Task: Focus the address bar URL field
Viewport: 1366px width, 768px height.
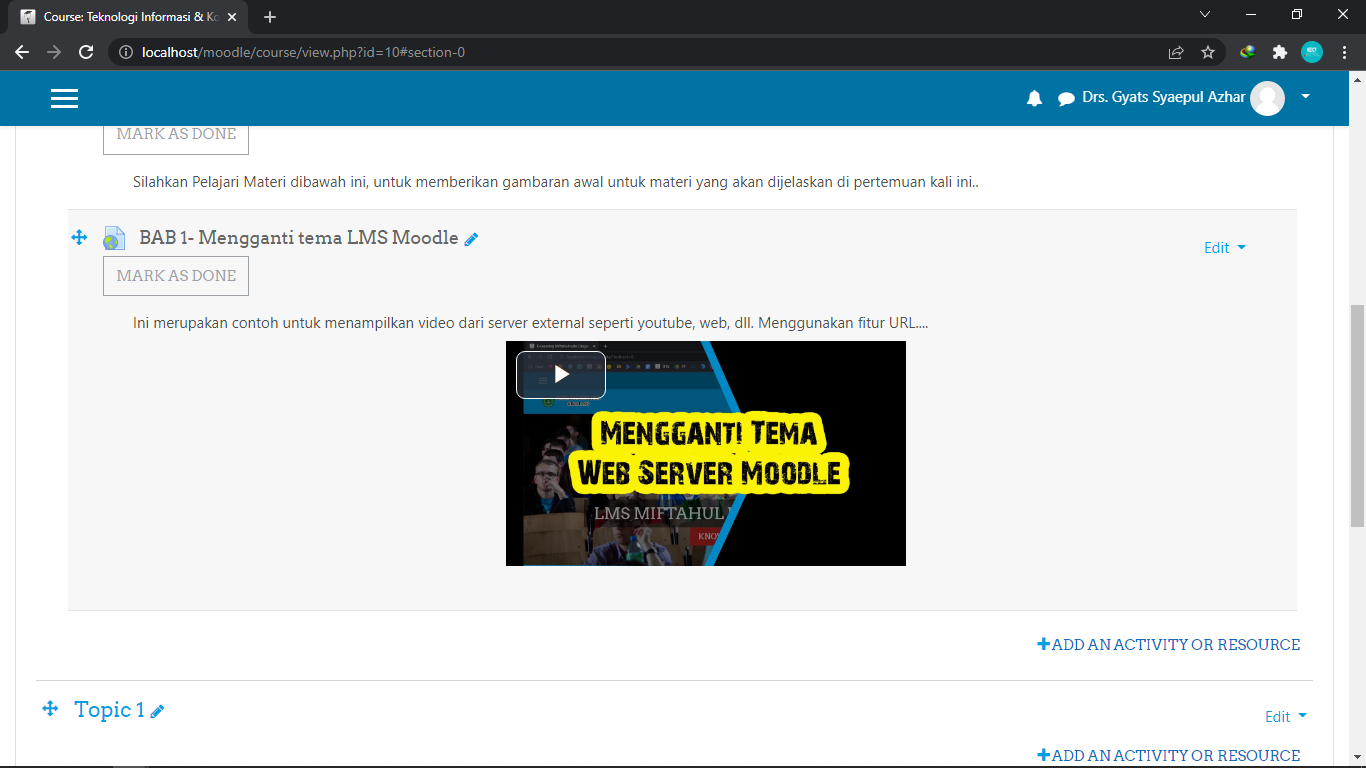Action: click(640, 52)
